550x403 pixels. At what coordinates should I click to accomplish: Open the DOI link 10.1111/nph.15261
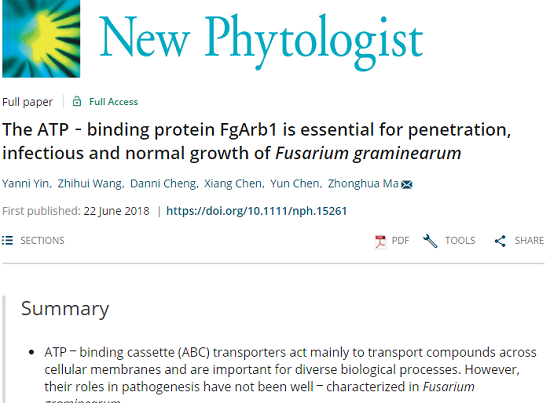(256, 211)
